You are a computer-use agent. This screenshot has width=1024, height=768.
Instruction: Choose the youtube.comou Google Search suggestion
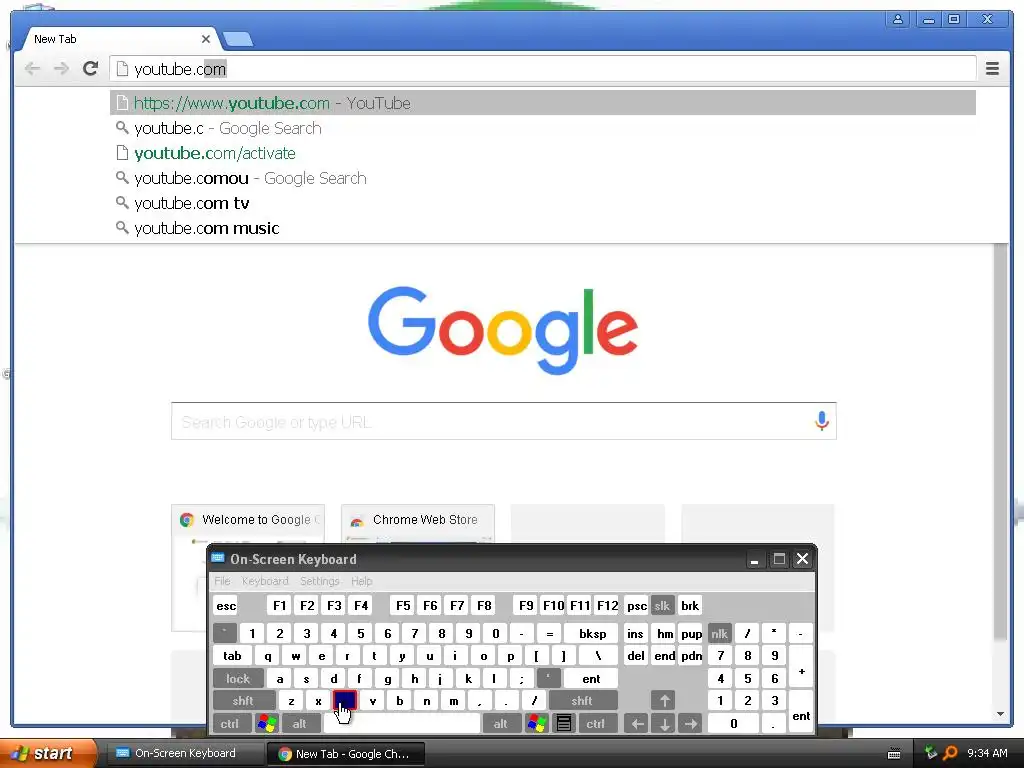point(543,178)
